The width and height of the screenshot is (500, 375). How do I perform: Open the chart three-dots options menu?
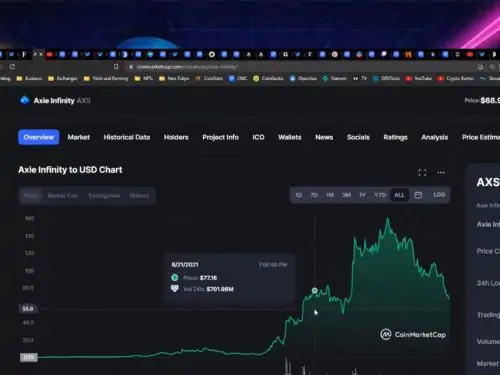[x=441, y=172]
